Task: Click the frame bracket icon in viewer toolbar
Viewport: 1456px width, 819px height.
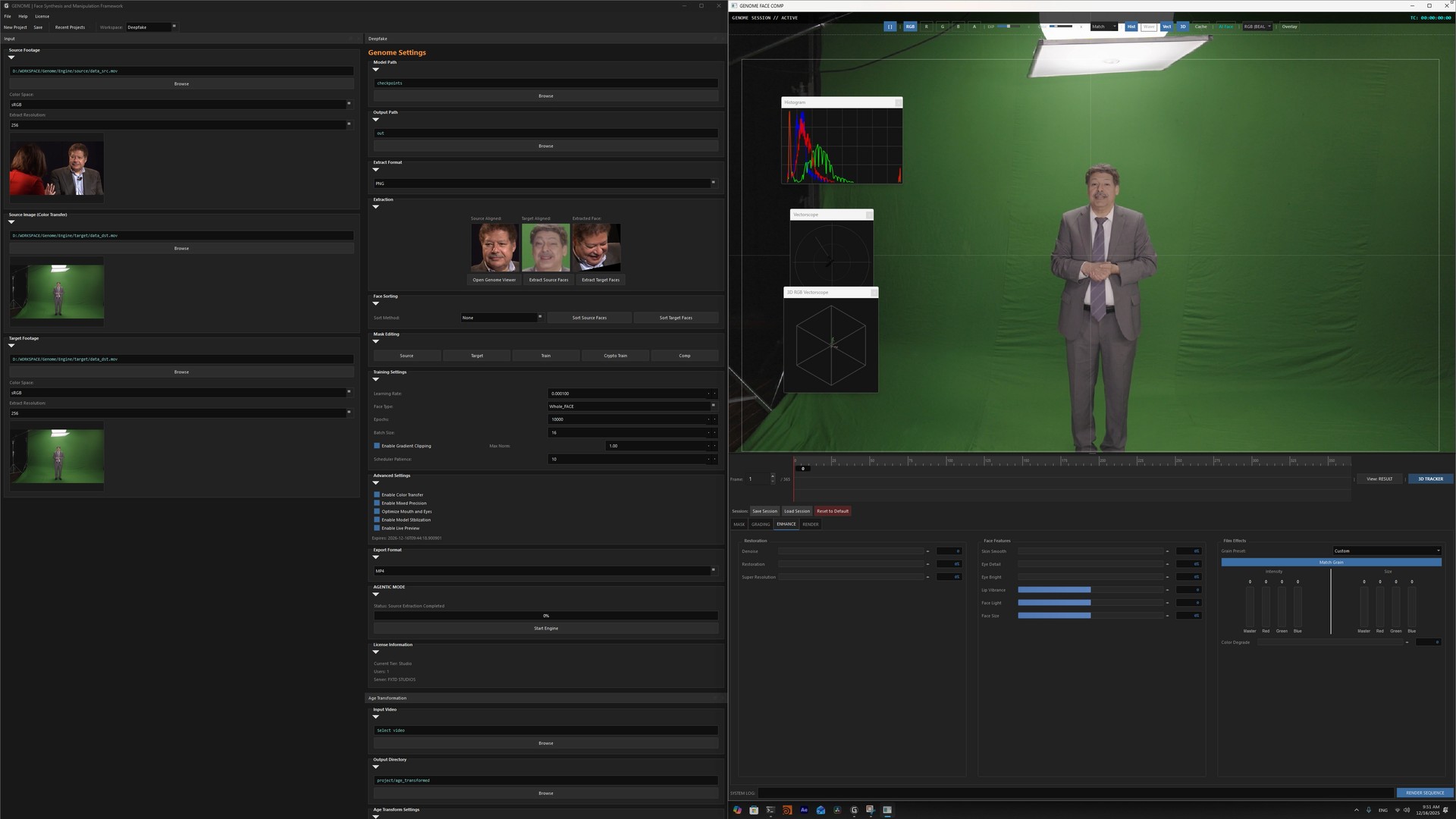Action: 890,27
